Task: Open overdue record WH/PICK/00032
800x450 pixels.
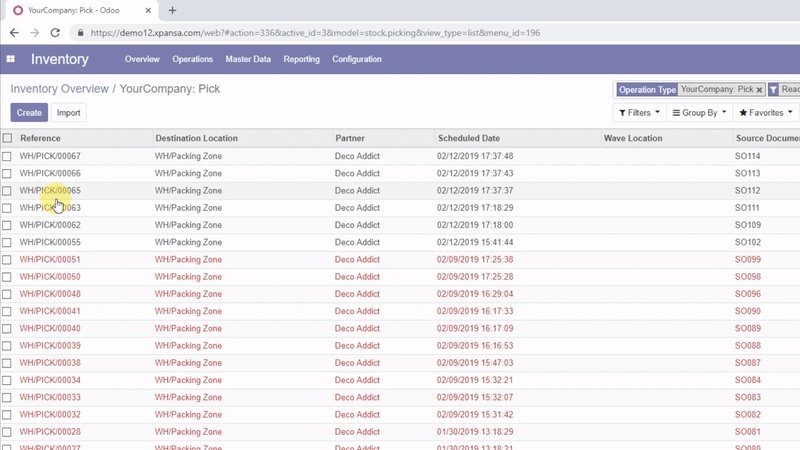Action: point(50,415)
